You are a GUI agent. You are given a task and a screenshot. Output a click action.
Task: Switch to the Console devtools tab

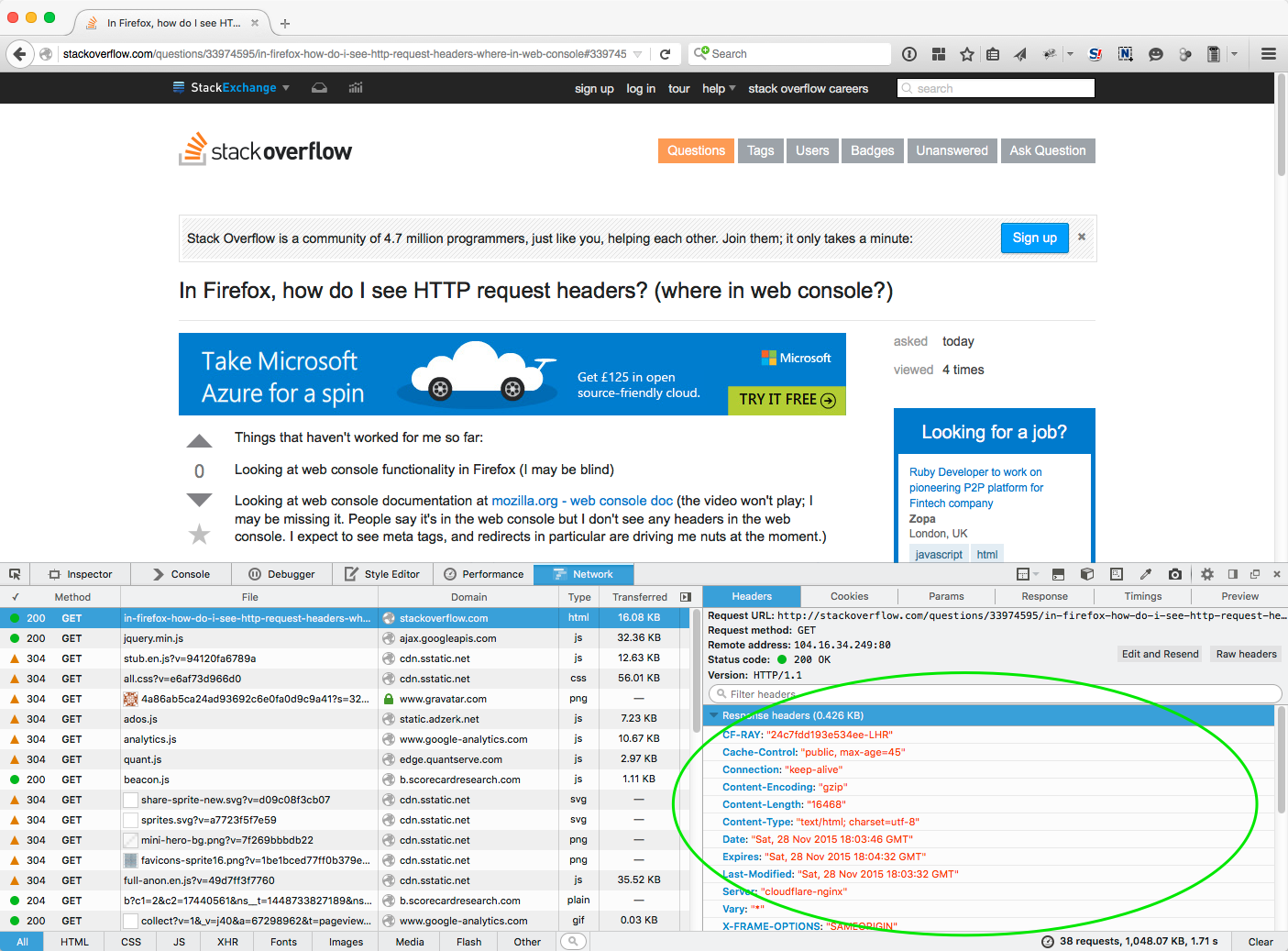(x=181, y=574)
